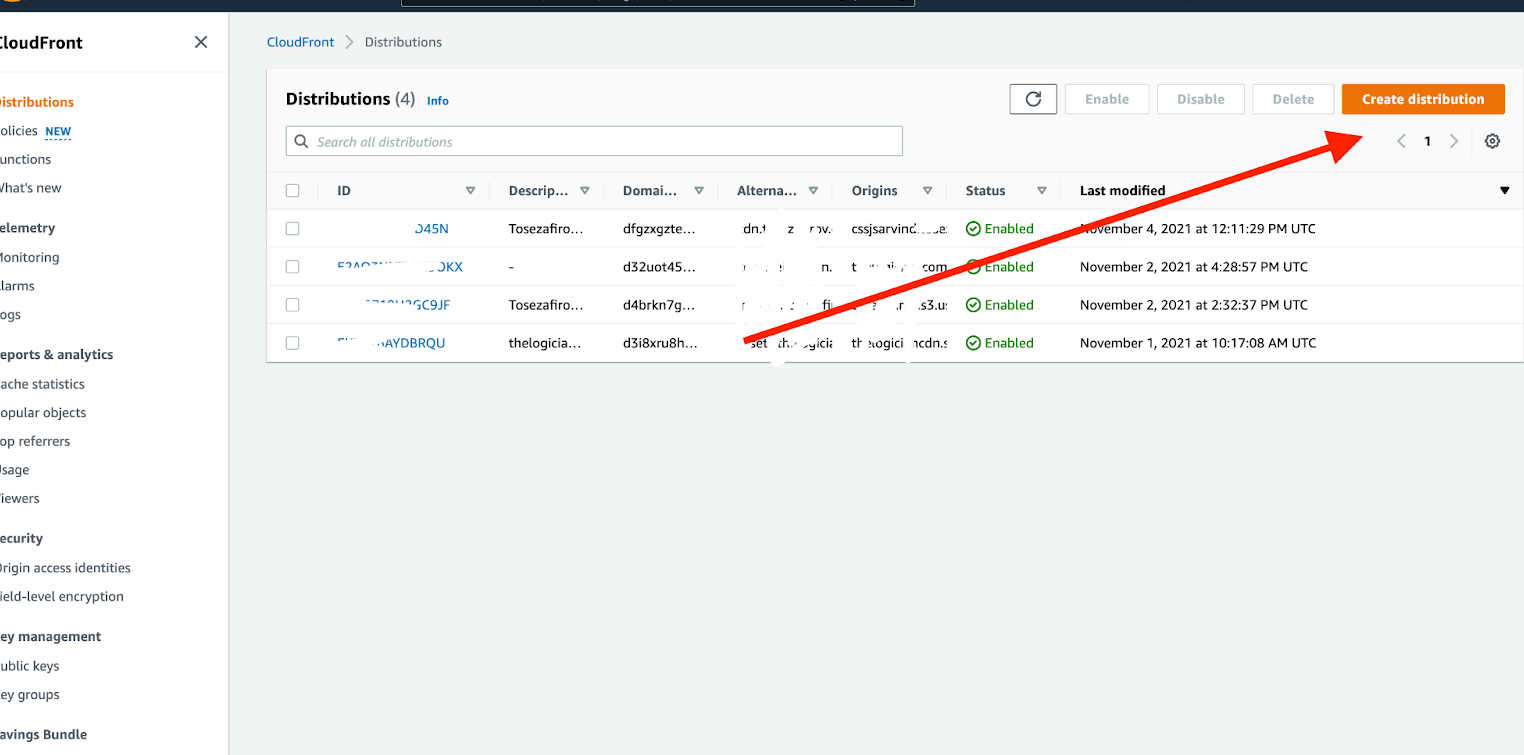Click date November 2, 2021 at 2:32:37 PM UTC
The image size is (1524, 755).
[x=1194, y=304]
